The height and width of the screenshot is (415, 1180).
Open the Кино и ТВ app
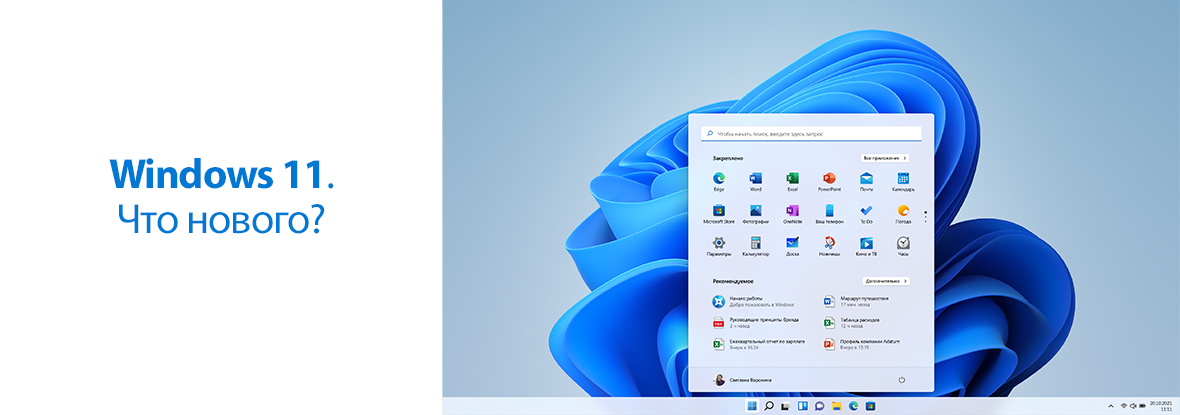click(x=866, y=246)
